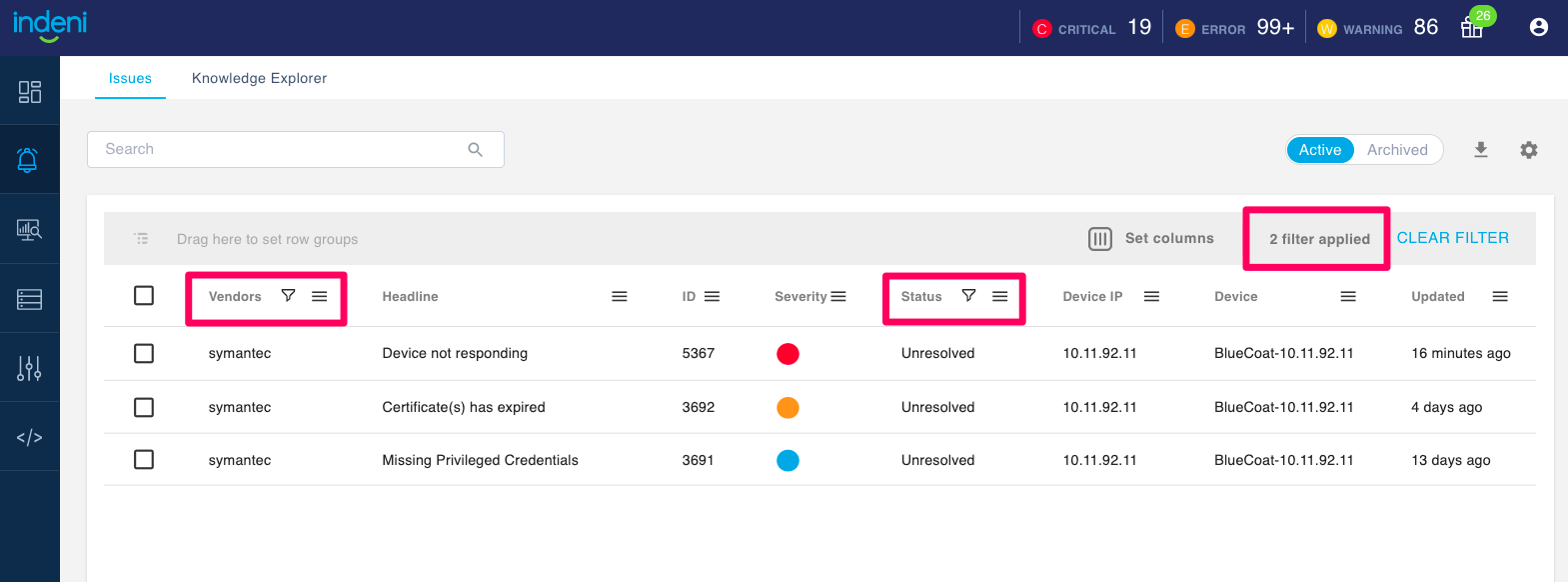
Task: Open the dashboard icon in sidebar
Action: tap(29, 92)
